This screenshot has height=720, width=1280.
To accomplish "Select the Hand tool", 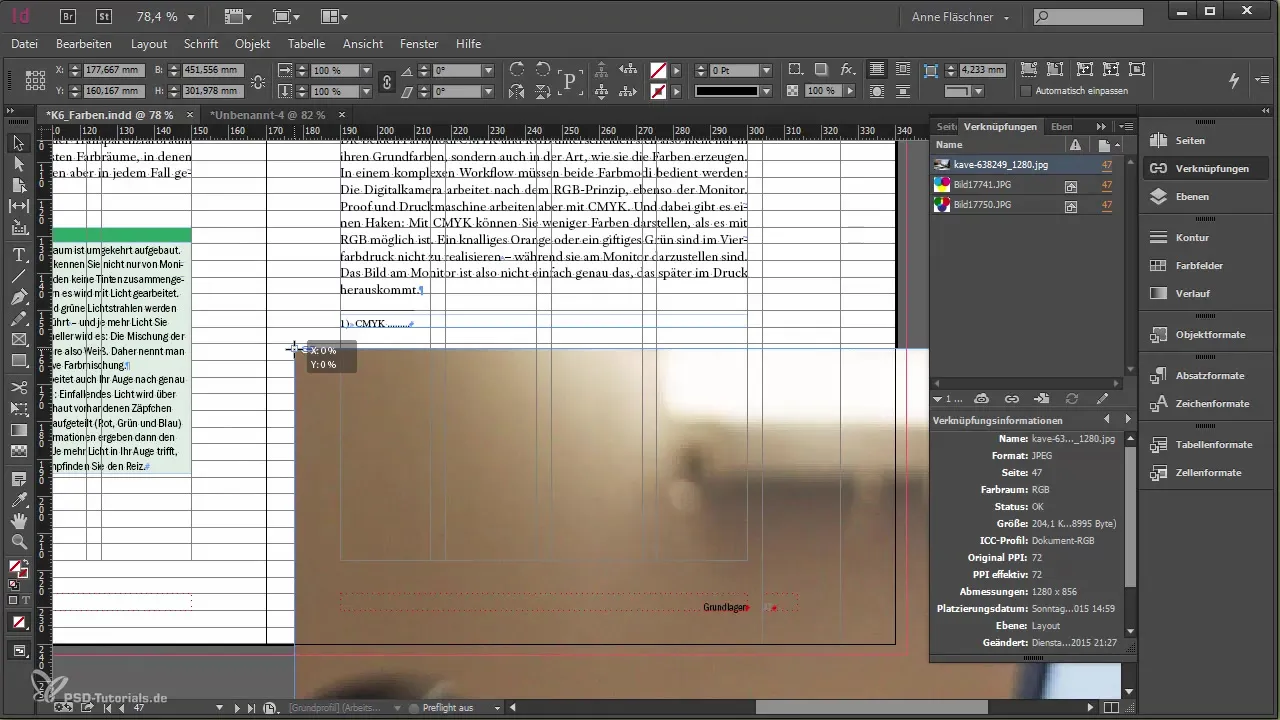I will (18, 521).
